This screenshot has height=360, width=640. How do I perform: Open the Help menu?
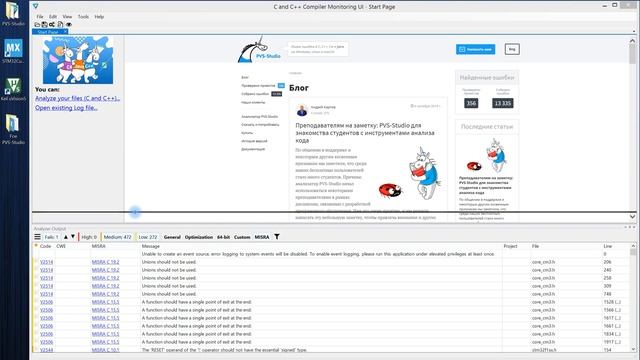pos(99,17)
